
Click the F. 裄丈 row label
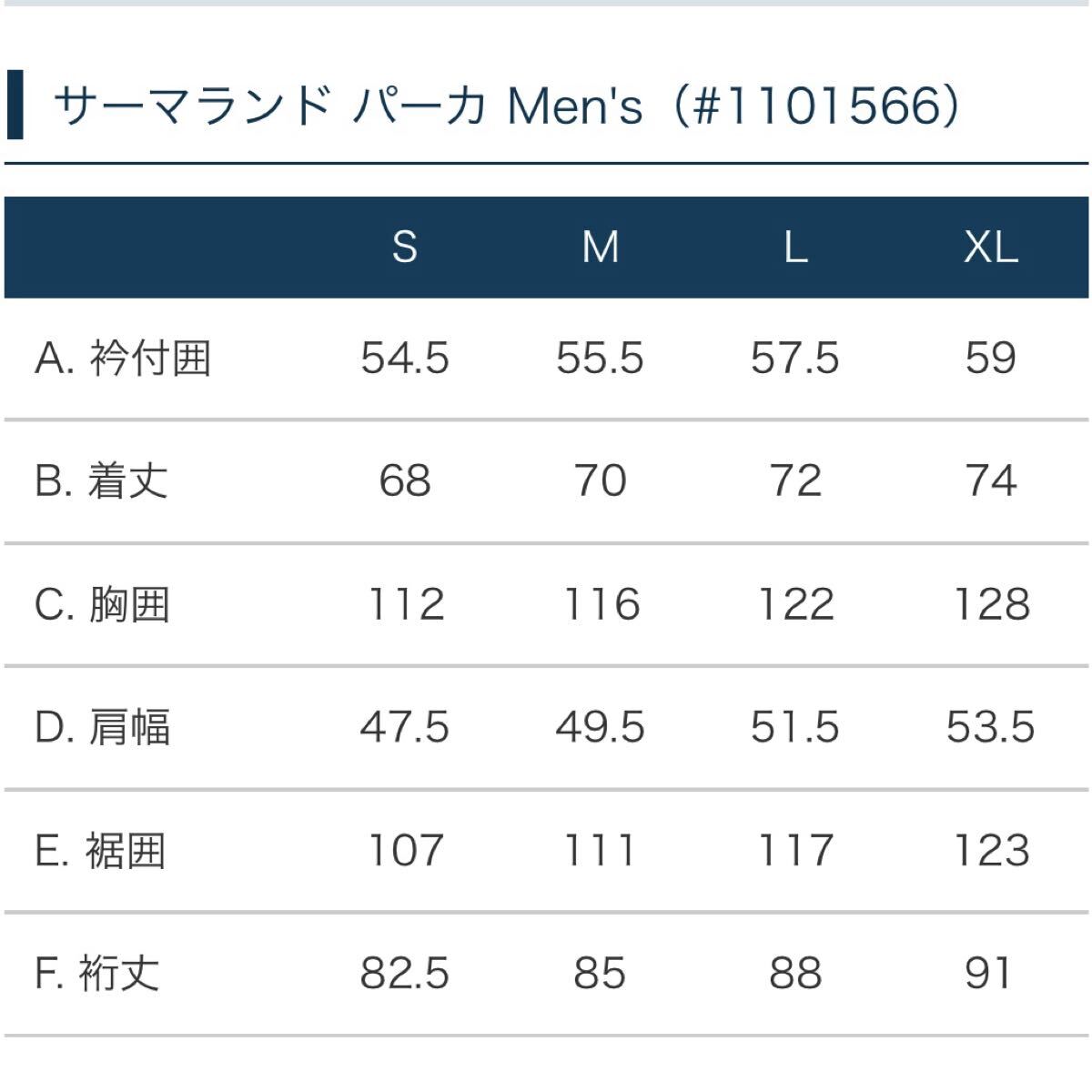click(97, 974)
